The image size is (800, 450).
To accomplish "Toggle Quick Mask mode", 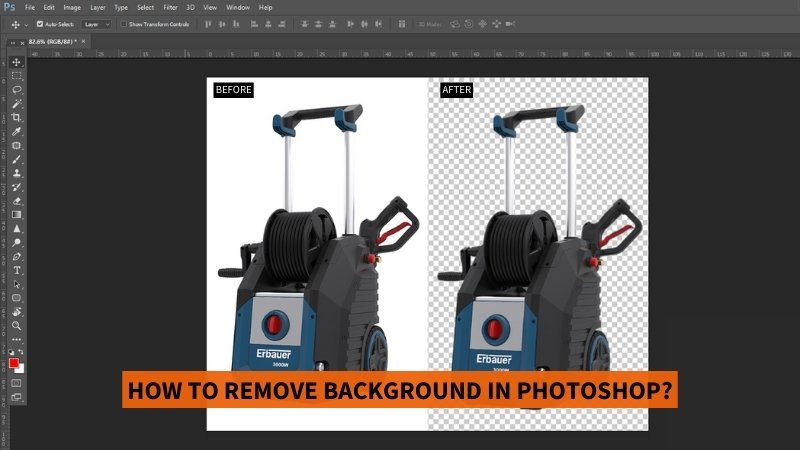I will point(16,383).
